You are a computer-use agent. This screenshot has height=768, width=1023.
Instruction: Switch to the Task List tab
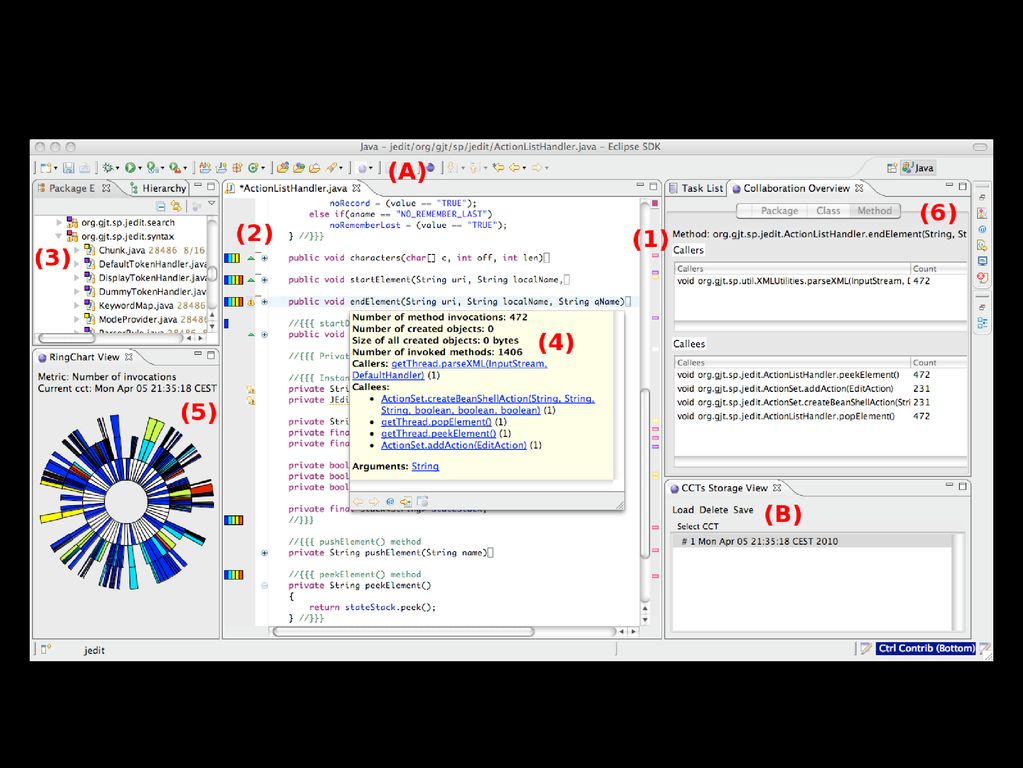point(696,189)
